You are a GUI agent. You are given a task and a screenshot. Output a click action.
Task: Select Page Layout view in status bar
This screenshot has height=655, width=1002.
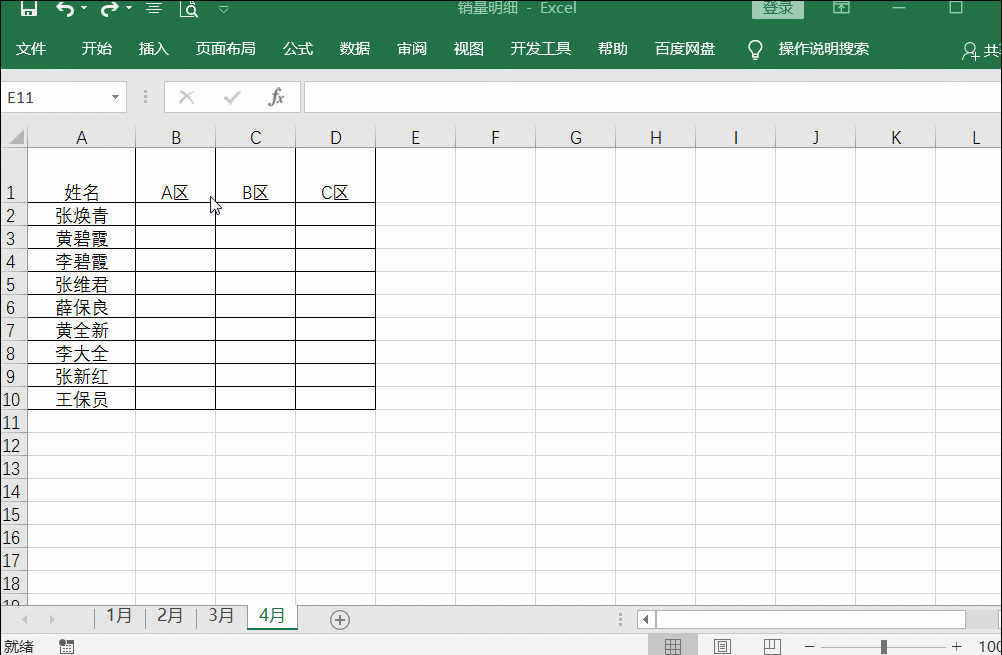tap(721, 644)
